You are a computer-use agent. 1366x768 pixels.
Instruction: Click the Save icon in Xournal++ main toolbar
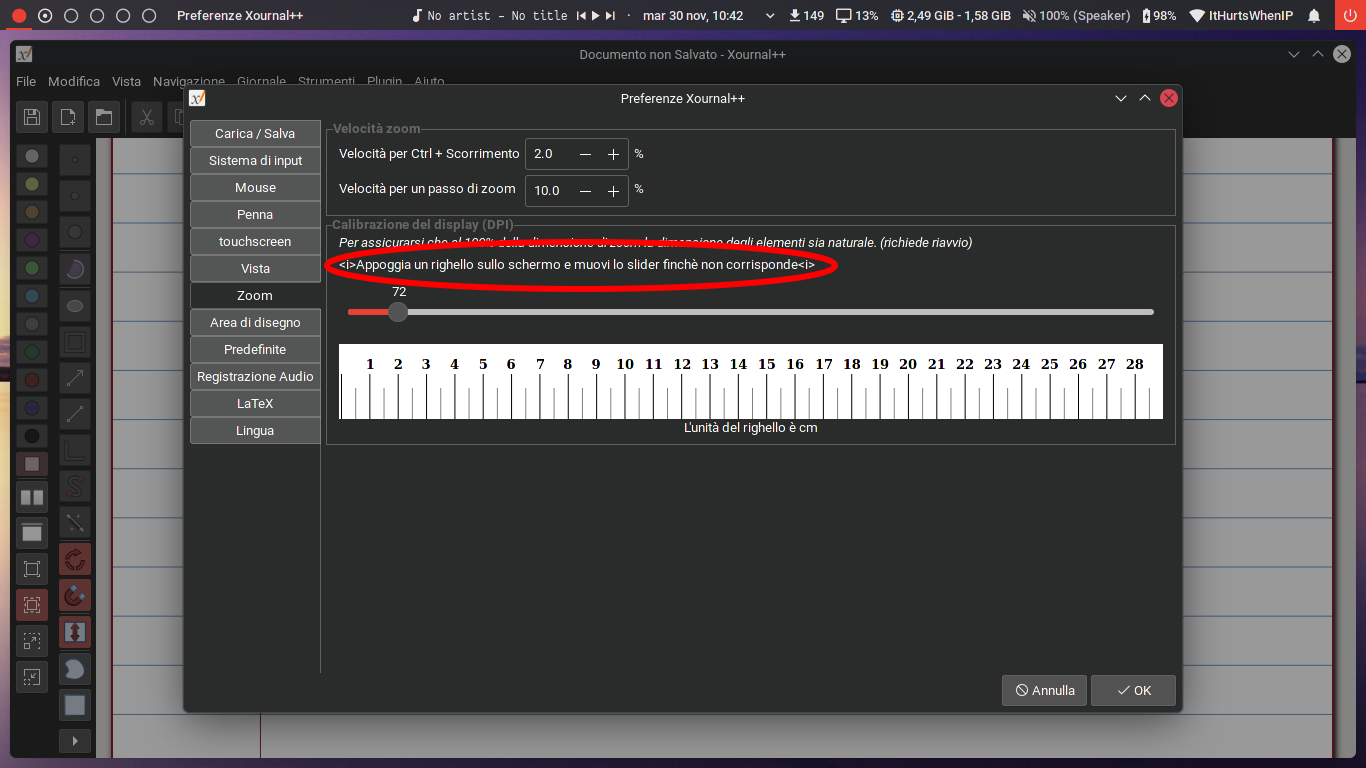click(x=32, y=117)
